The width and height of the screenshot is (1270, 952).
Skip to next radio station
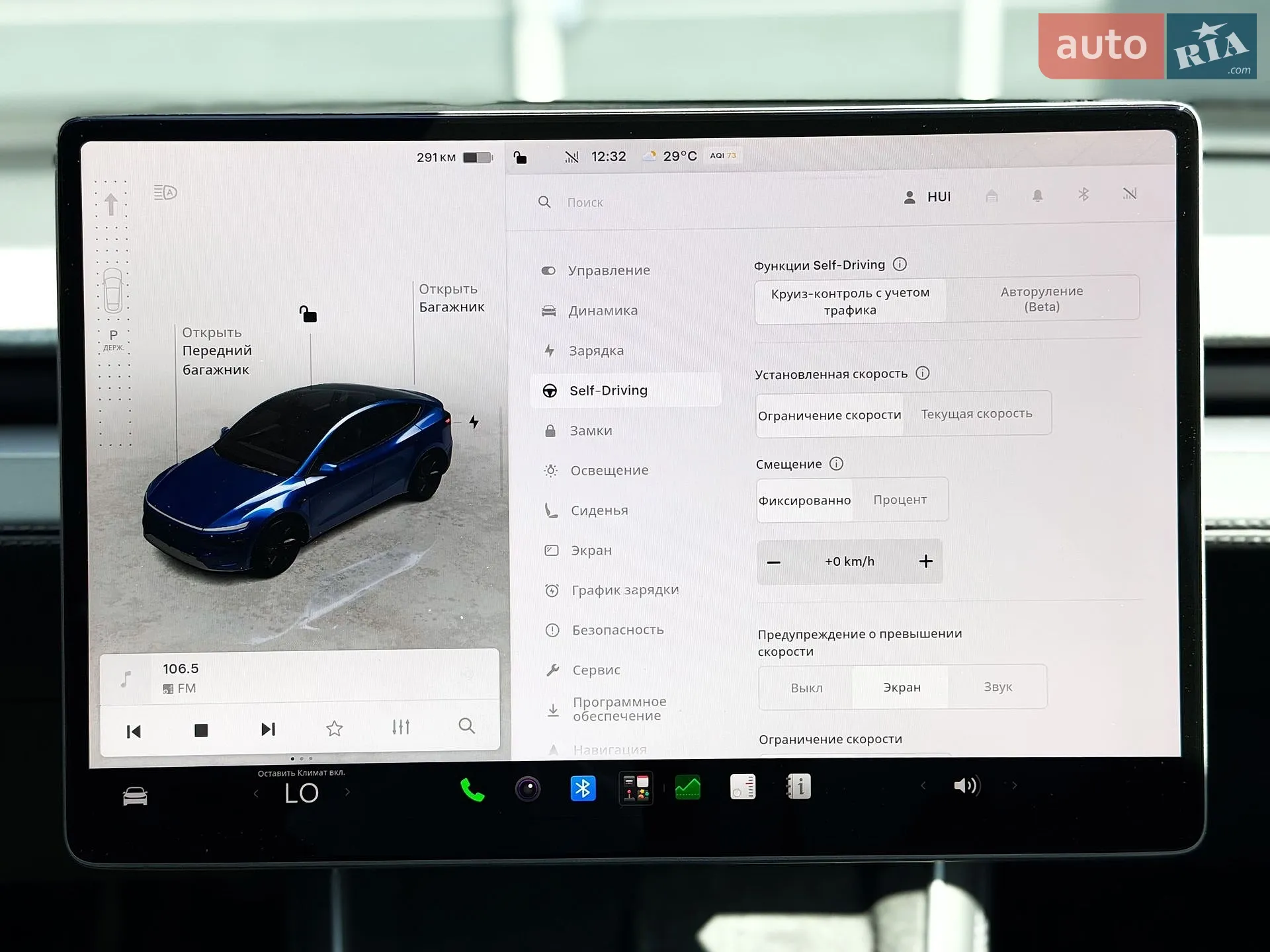click(x=268, y=729)
